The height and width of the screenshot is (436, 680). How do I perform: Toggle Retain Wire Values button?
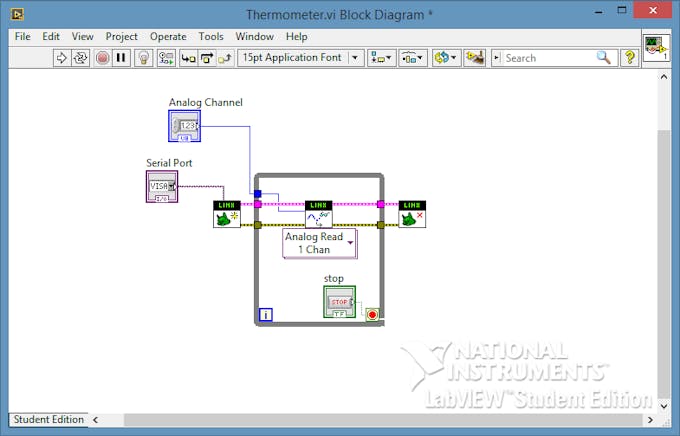click(166, 58)
